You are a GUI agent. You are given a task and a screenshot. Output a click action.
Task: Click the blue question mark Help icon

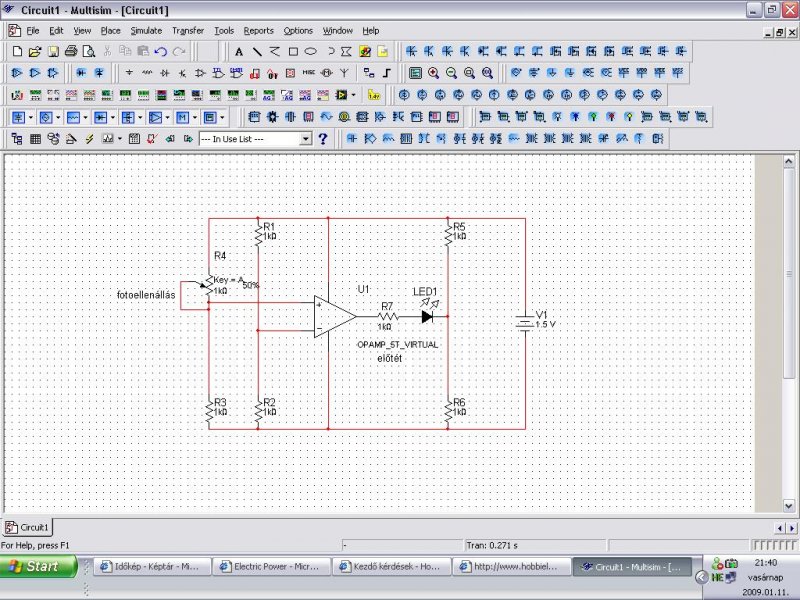322,138
